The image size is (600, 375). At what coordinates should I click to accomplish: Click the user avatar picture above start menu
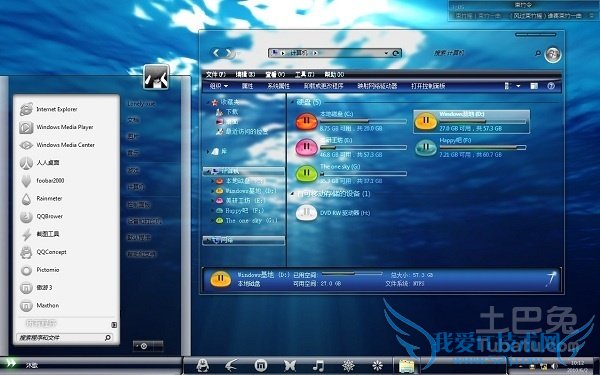point(156,77)
